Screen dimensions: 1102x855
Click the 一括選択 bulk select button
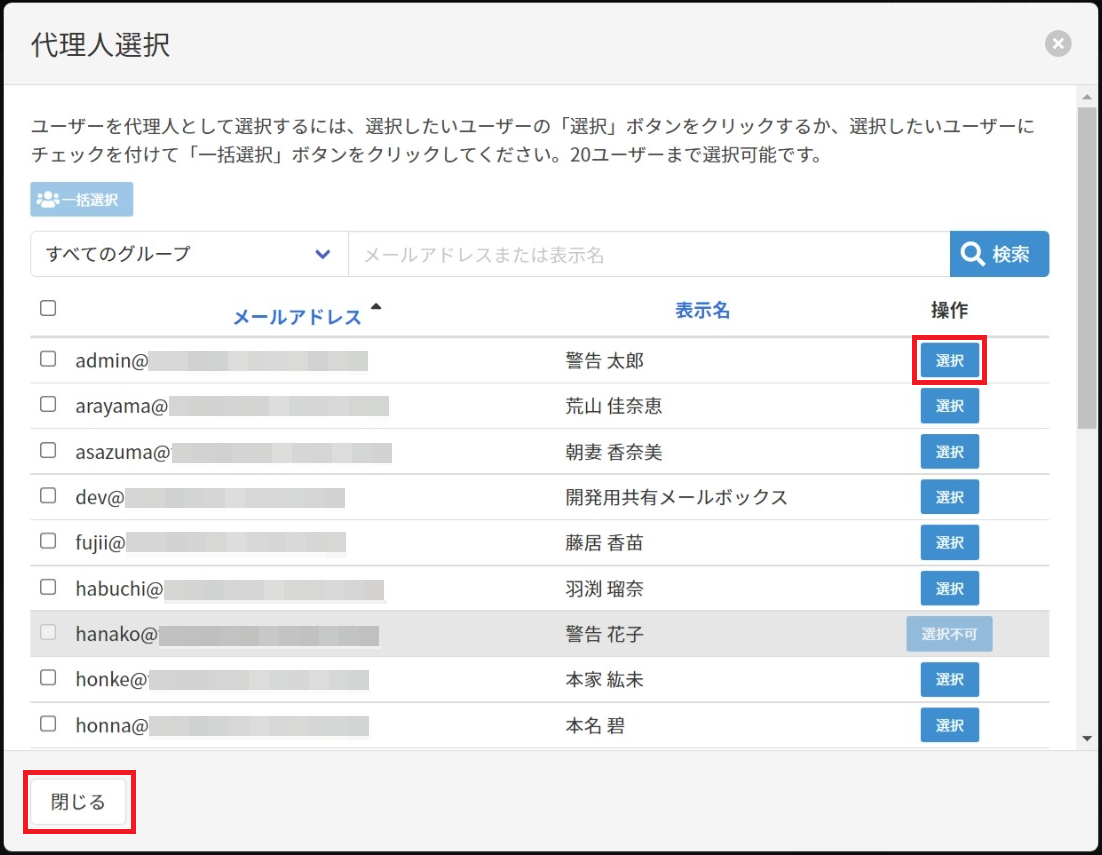[81, 200]
